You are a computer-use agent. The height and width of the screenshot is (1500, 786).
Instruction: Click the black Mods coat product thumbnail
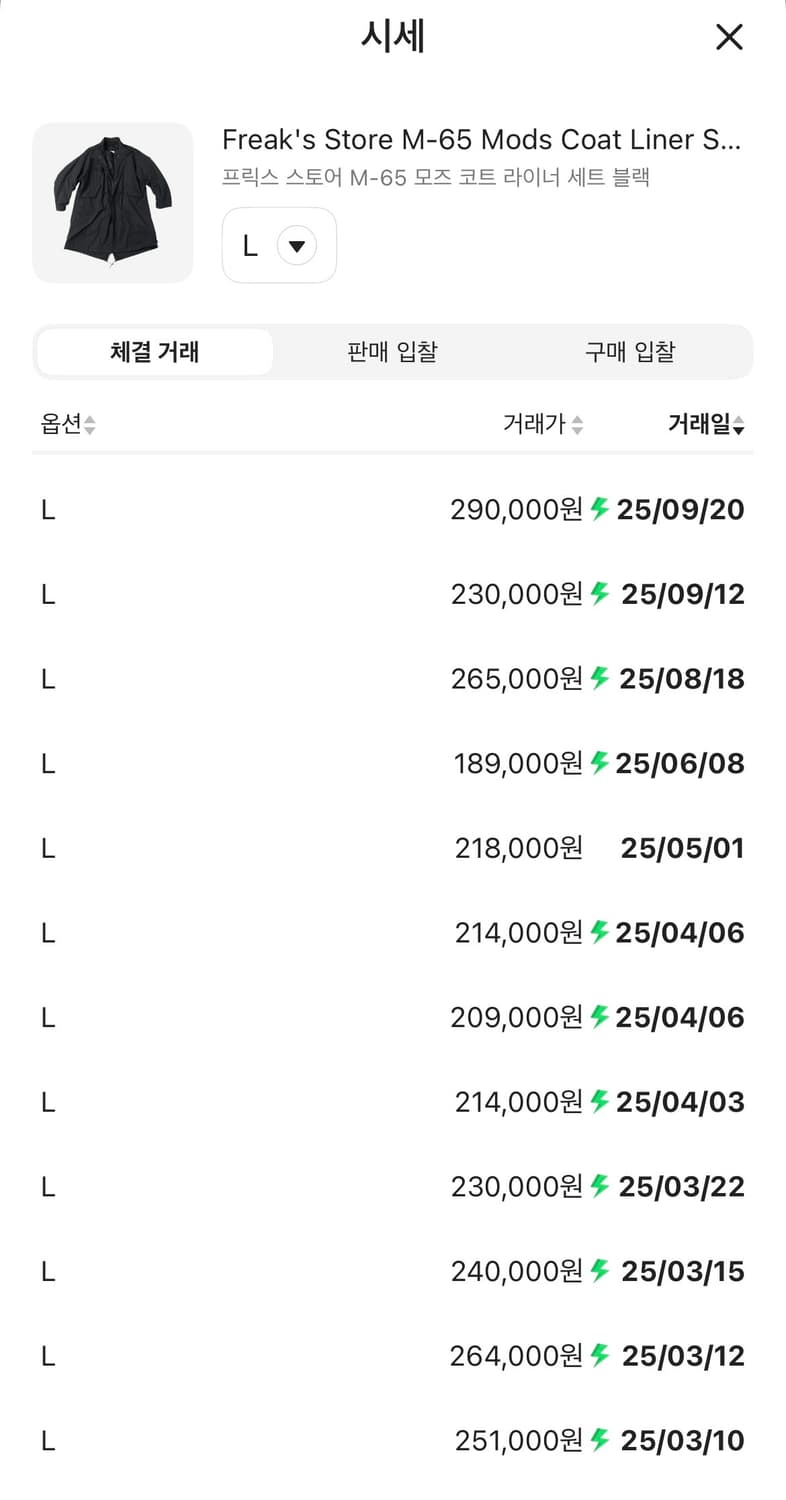click(113, 203)
